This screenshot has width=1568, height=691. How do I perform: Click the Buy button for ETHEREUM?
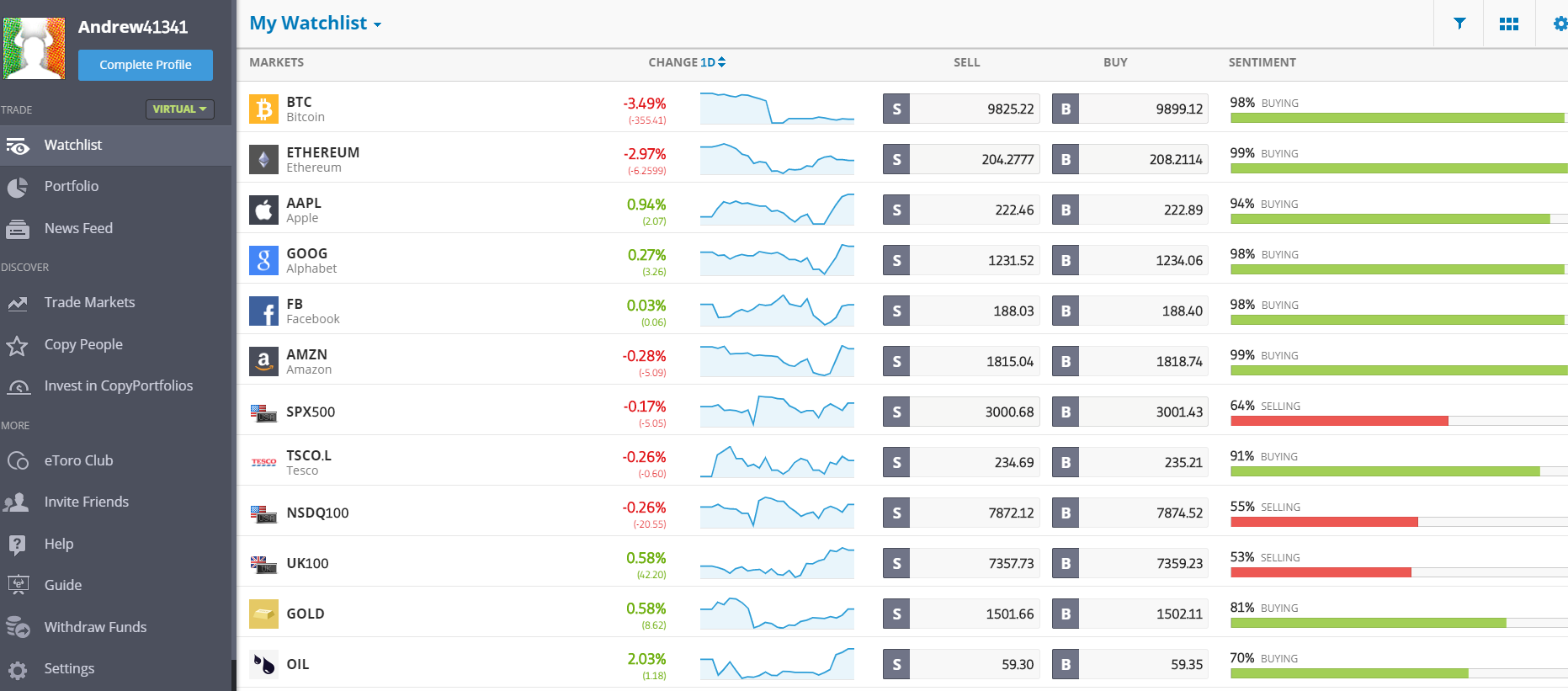[x=1066, y=159]
